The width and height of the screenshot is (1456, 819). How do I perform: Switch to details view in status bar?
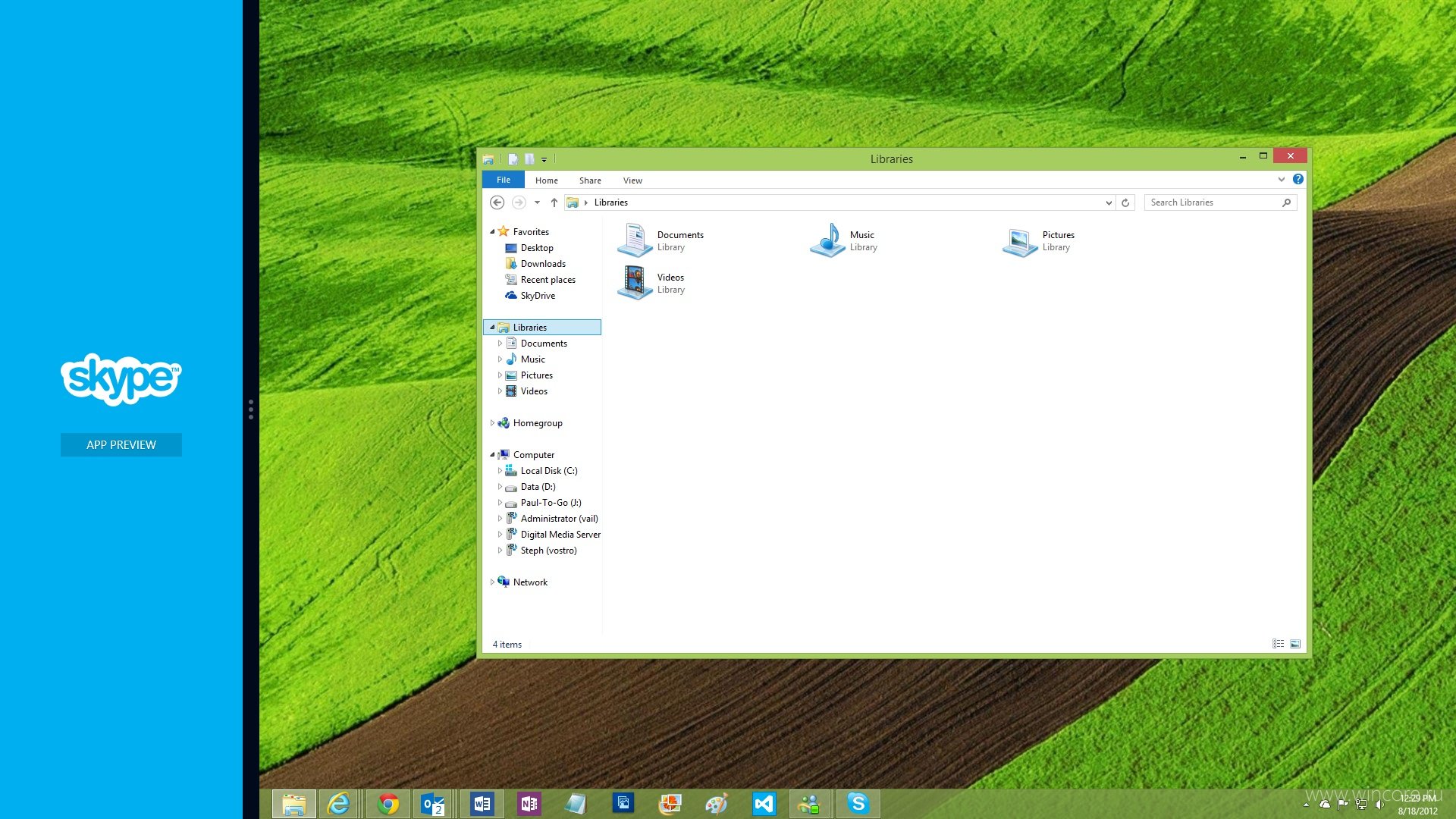pos(1278,644)
